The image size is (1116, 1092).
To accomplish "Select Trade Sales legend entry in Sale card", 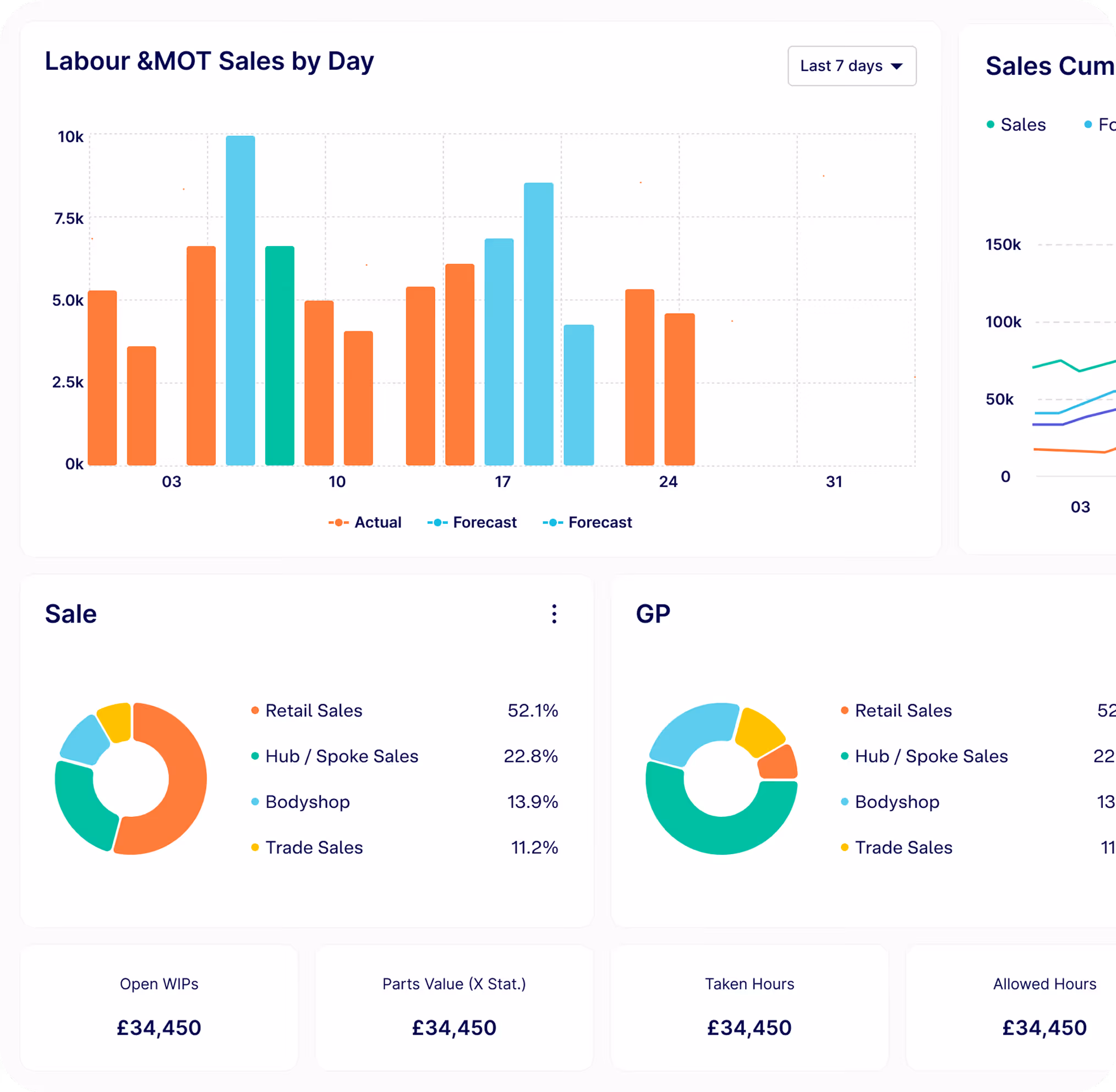I will 314,848.
